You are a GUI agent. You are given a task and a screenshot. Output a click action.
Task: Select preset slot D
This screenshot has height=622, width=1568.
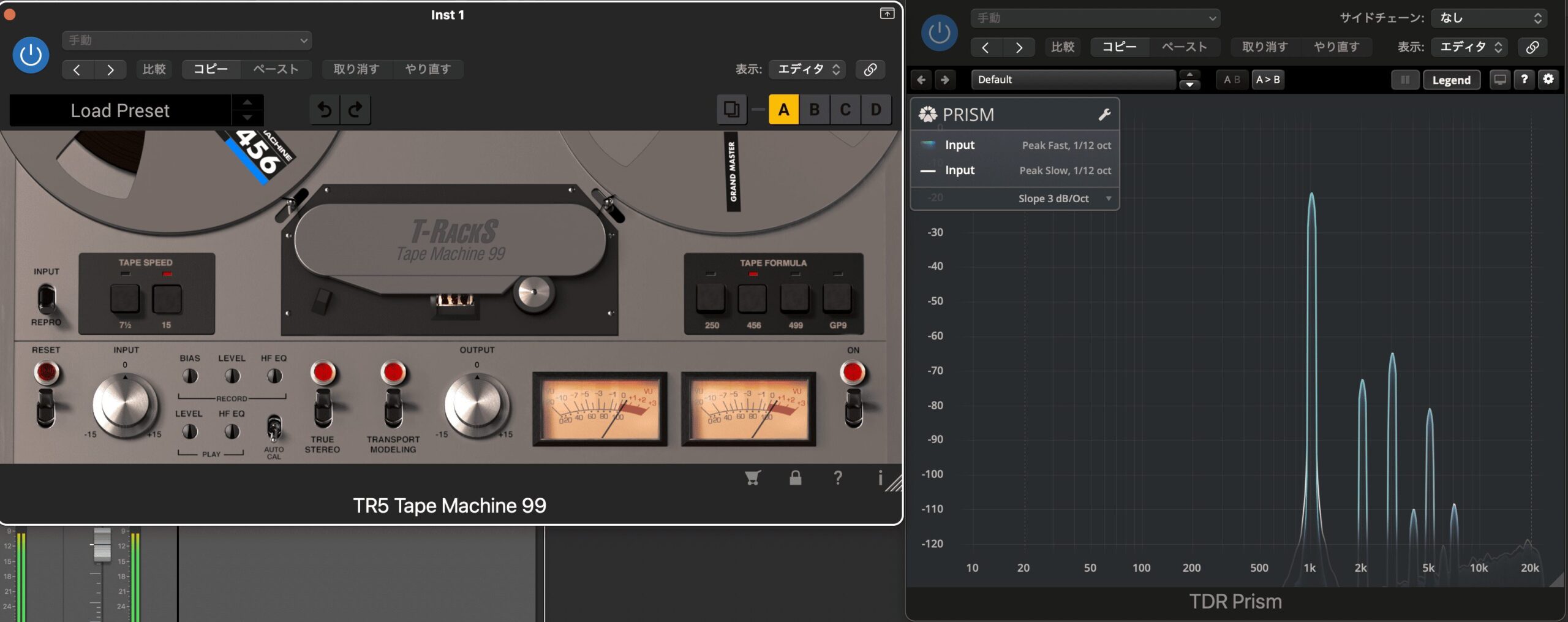[876, 110]
